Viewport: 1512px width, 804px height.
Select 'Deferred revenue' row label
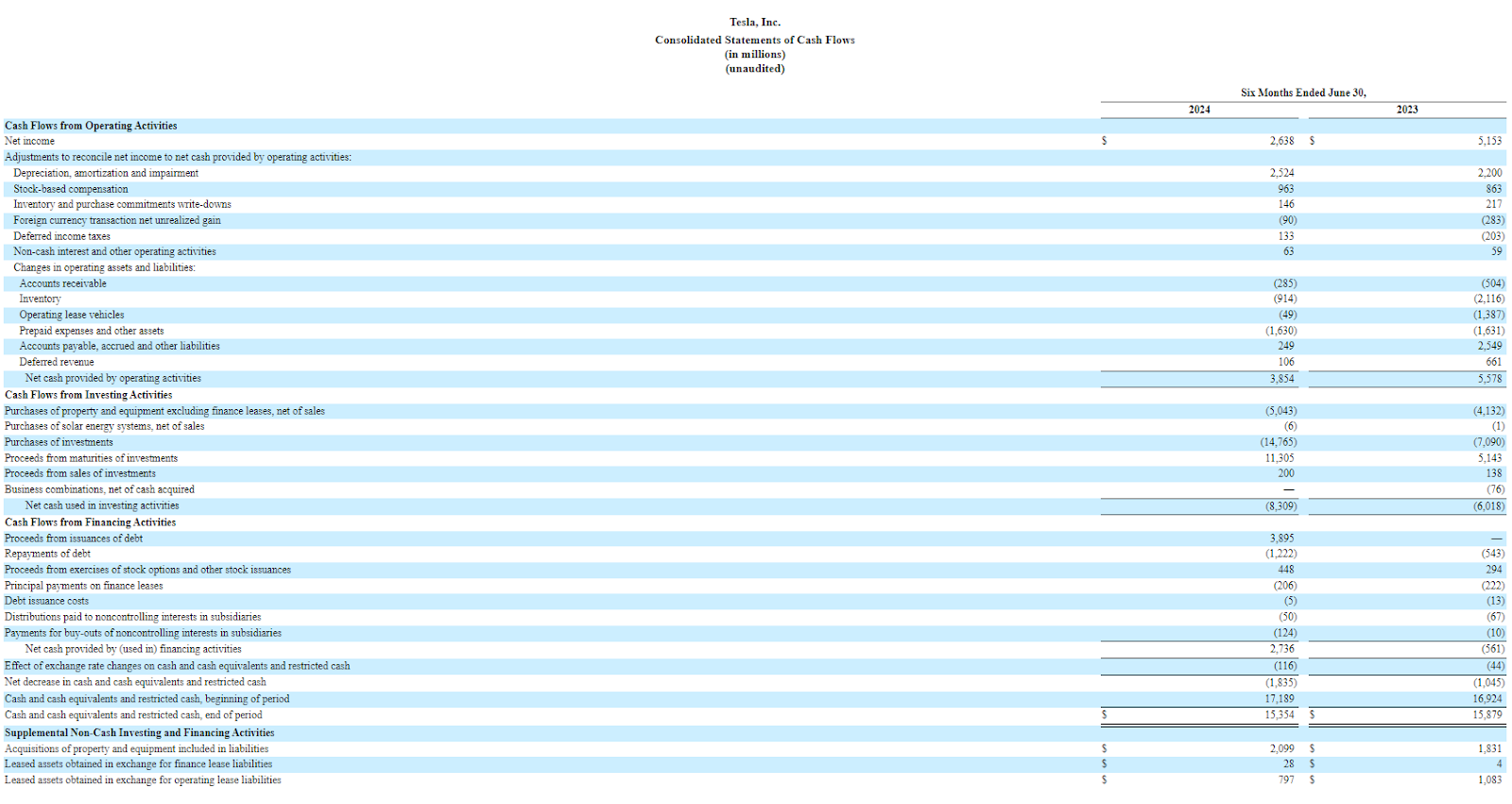57,362
